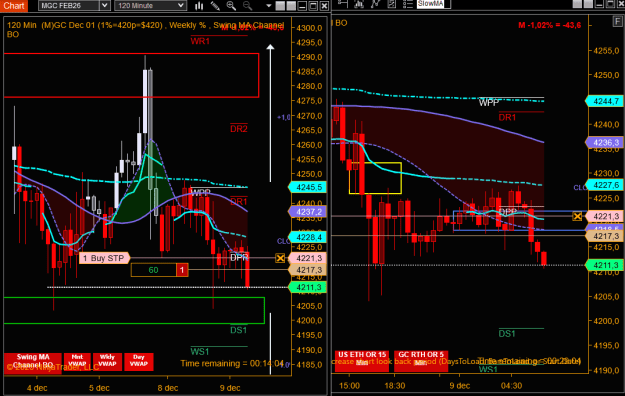
Task: Click the bar-chart icon in right window toolbar
Action: tap(359, 4)
